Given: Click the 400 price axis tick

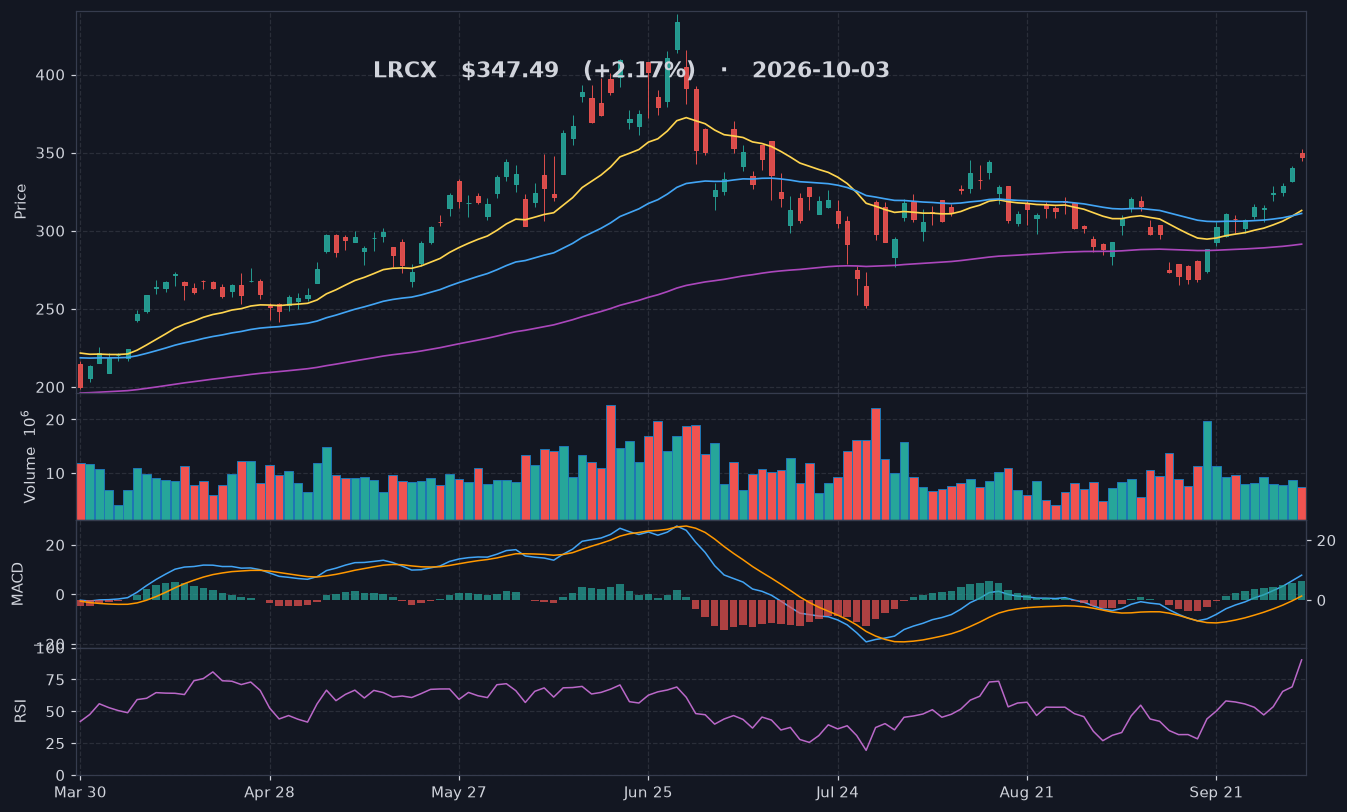Looking at the screenshot, I should (52, 76).
